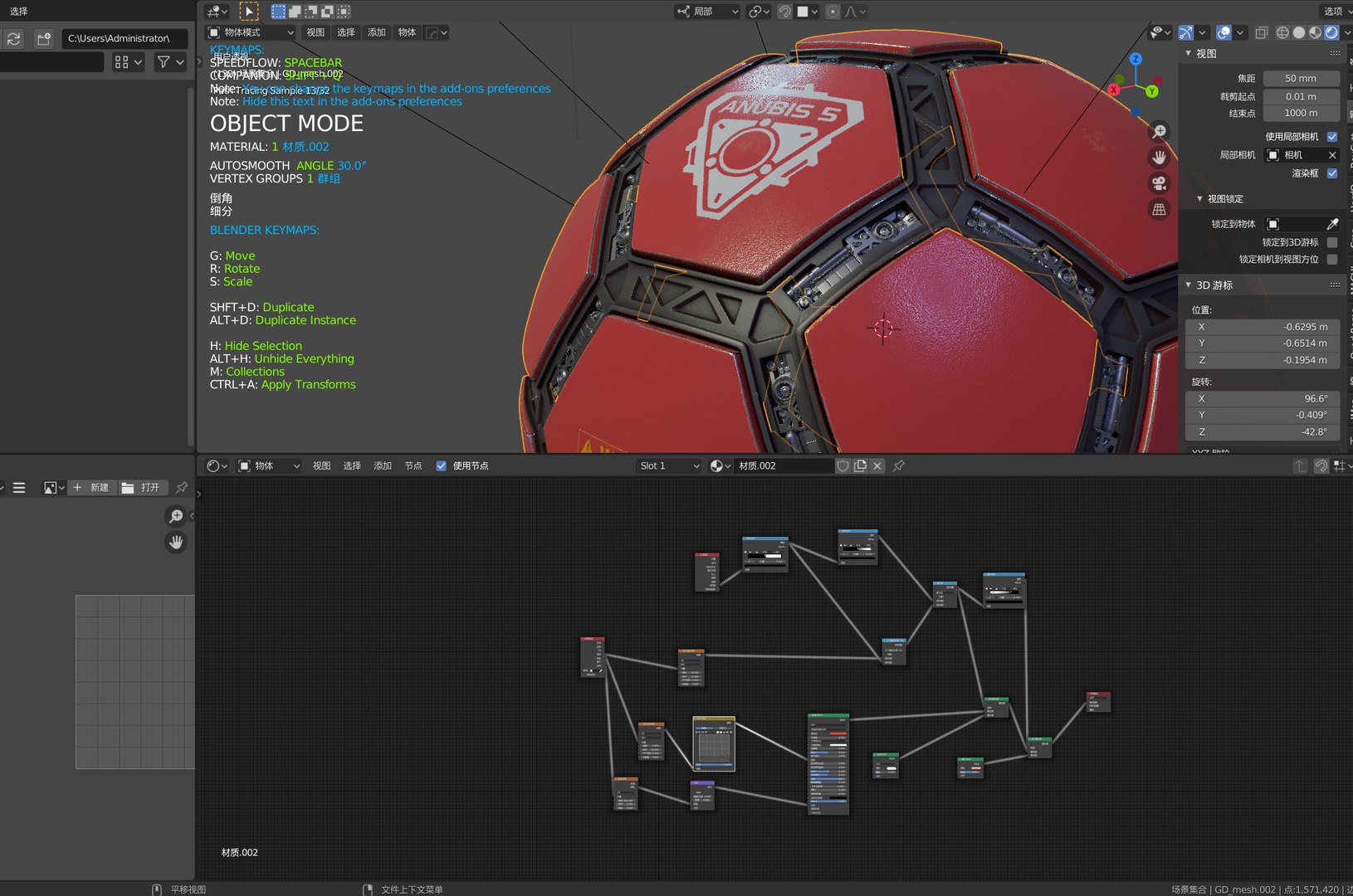Duplicate material with the new-copy icon
Screen dimensions: 1353x896
860,466
